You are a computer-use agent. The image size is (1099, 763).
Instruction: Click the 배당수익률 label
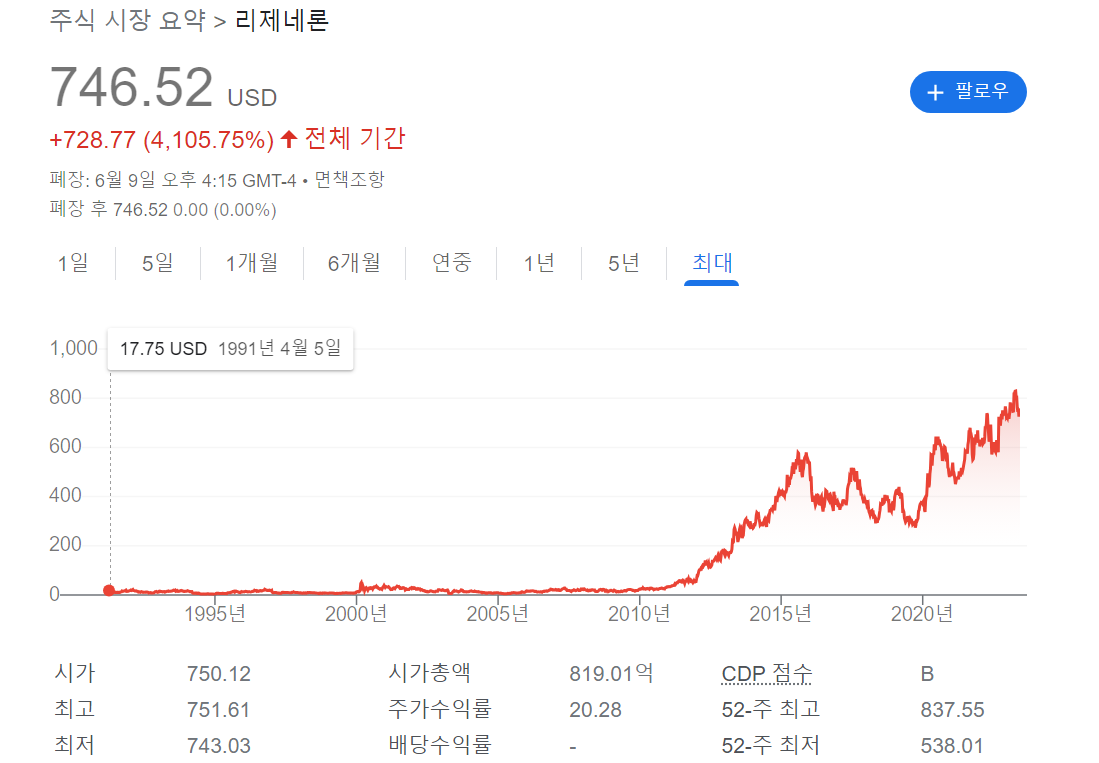click(x=440, y=745)
